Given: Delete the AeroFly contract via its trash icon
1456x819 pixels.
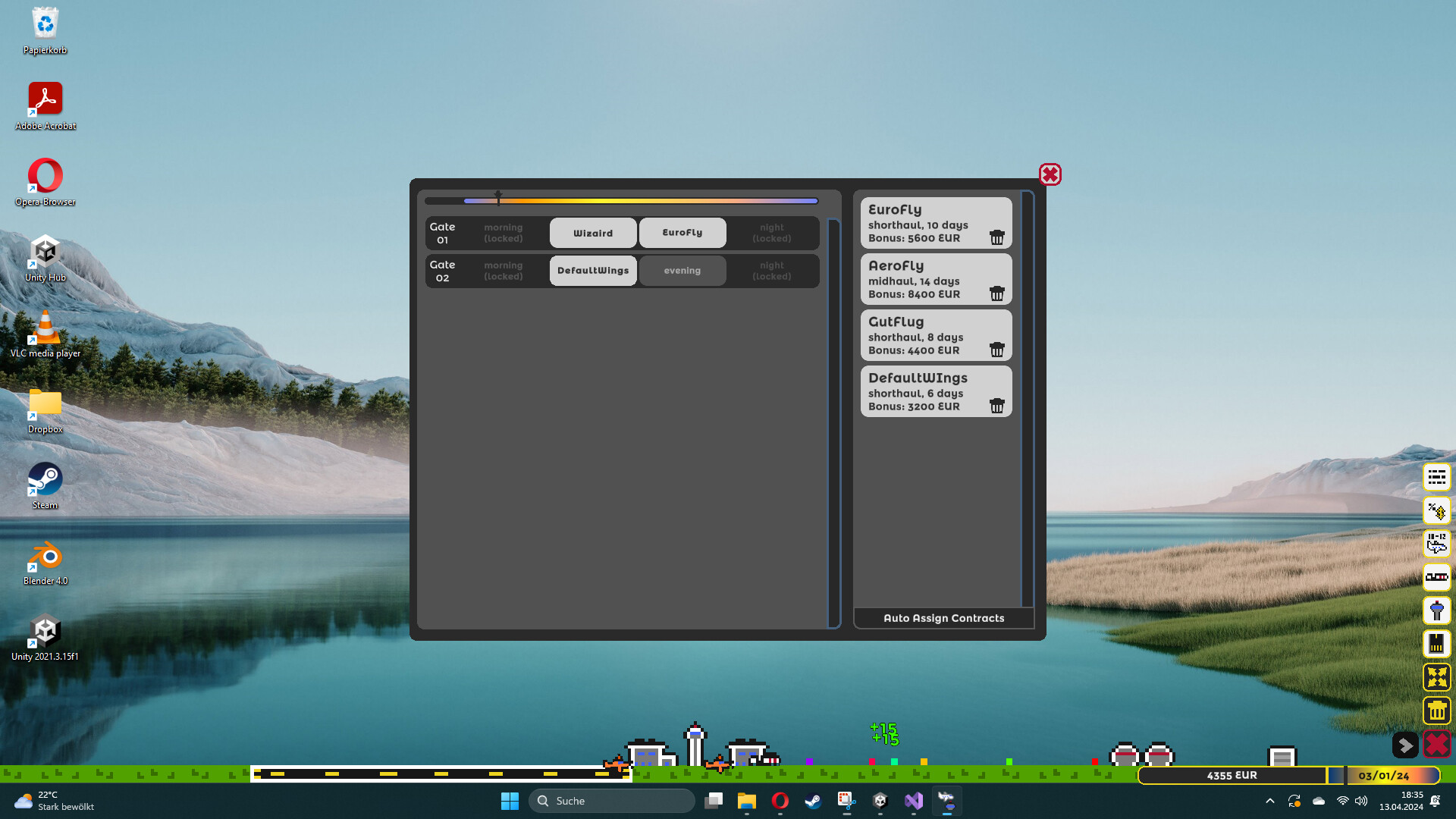Looking at the screenshot, I should (x=997, y=293).
